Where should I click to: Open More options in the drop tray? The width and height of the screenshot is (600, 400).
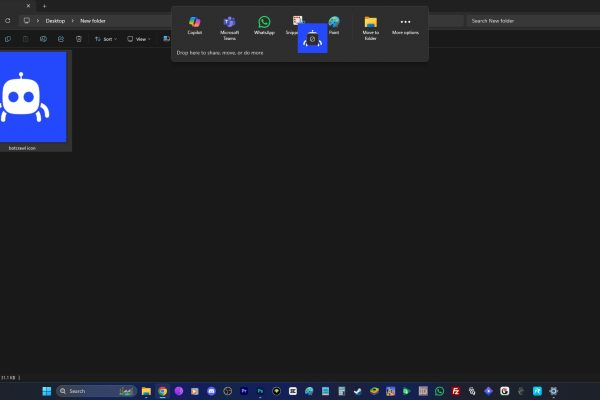pyautogui.click(x=405, y=26)
